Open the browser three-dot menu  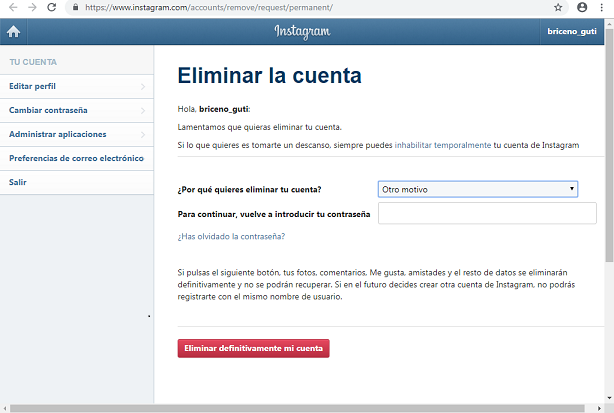tap(601, 7)
